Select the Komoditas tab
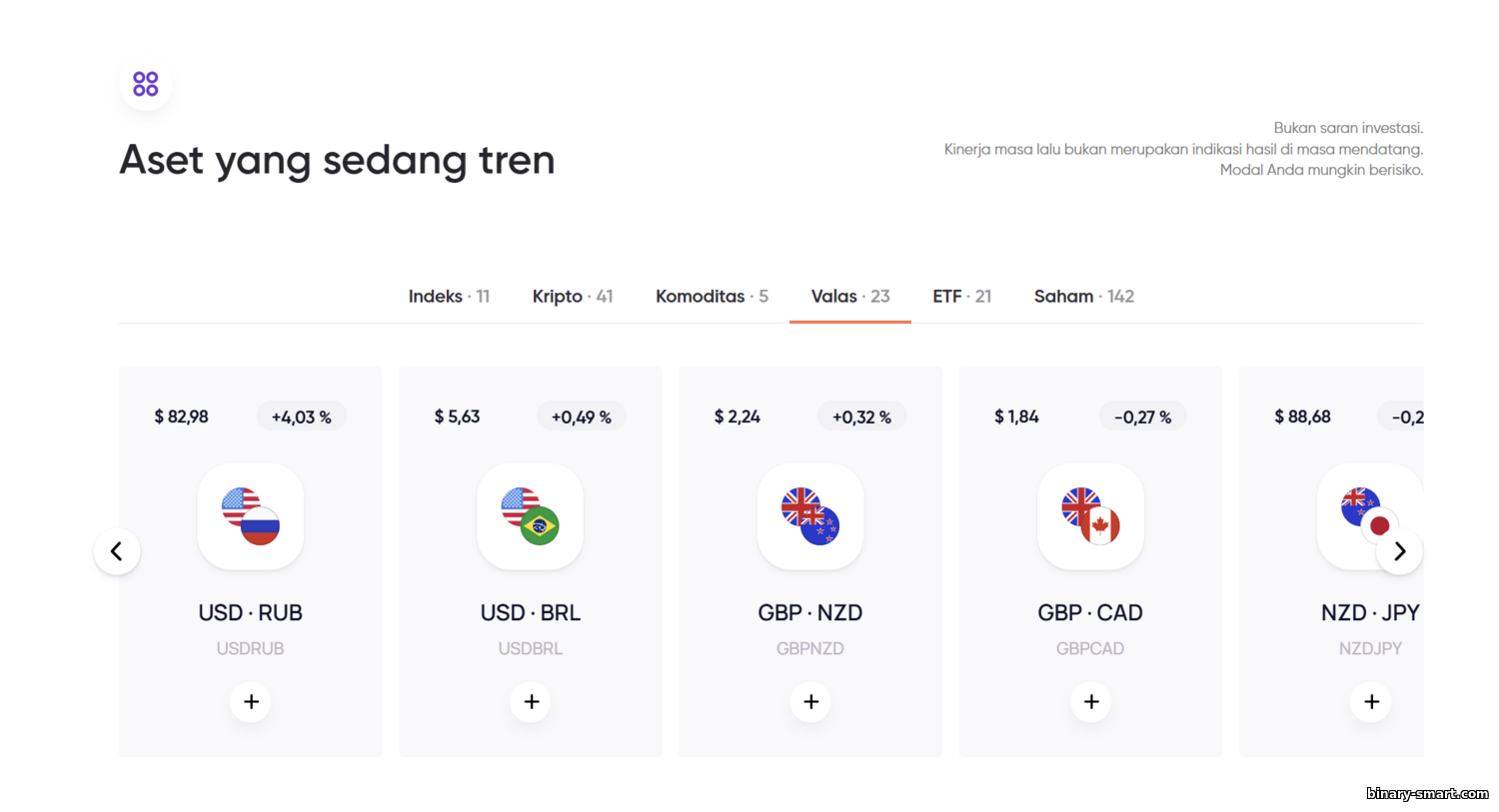This screenshot has height=812, width=1499. [712, 297]
